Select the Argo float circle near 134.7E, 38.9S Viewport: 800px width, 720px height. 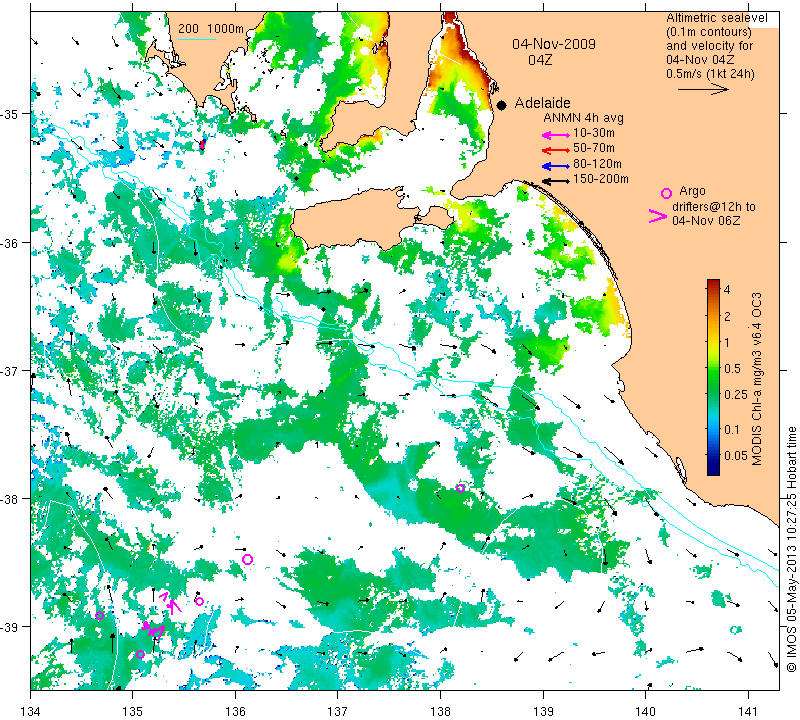click(x=99, y=615)
